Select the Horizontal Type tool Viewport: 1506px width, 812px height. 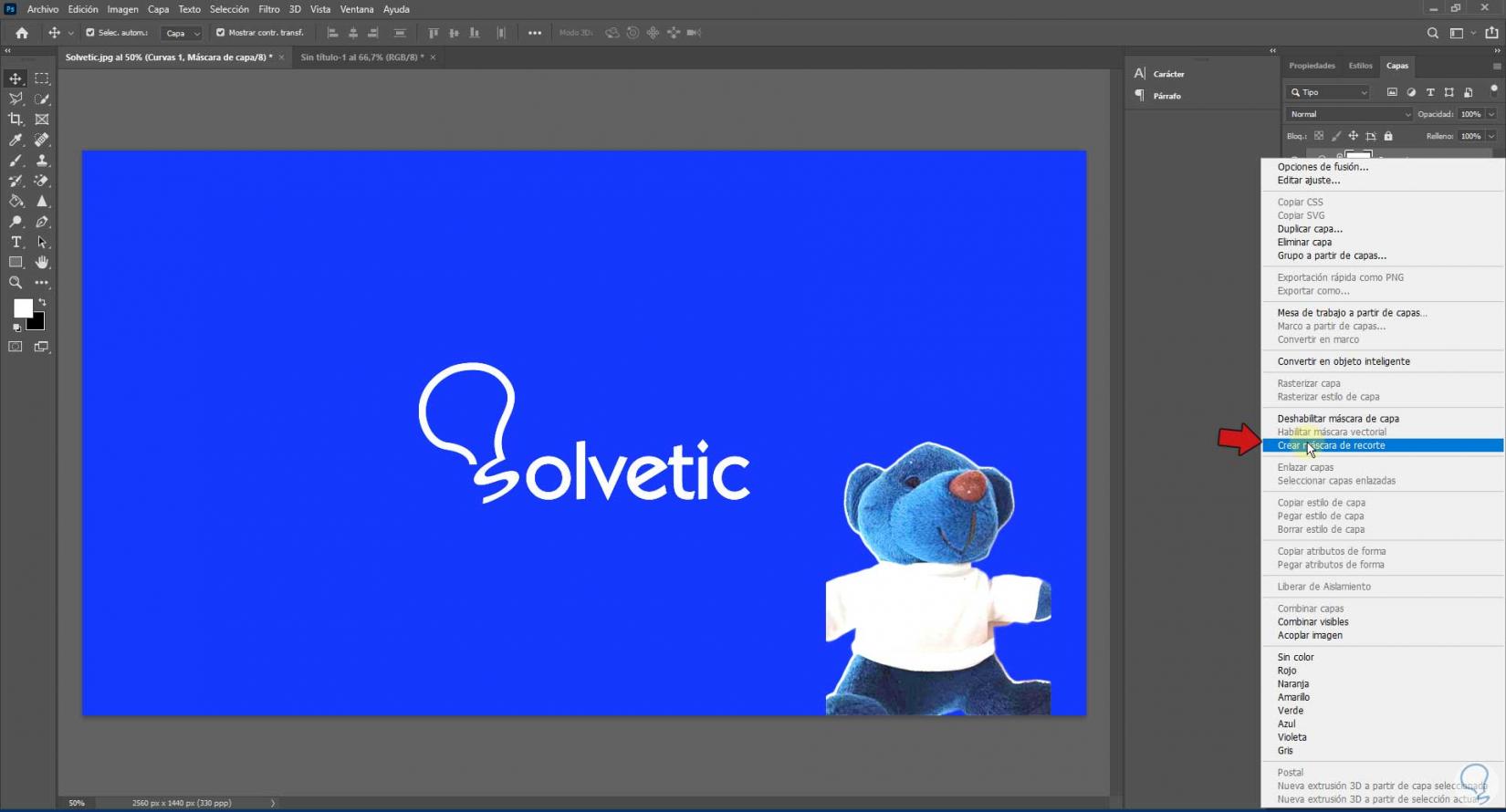coord(16,242)
